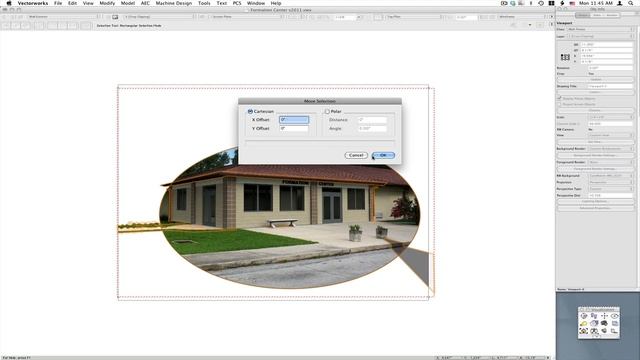Click the Distance field in Move Selection
The width and height of the screenshot is (640, 360).
(372, 120)
